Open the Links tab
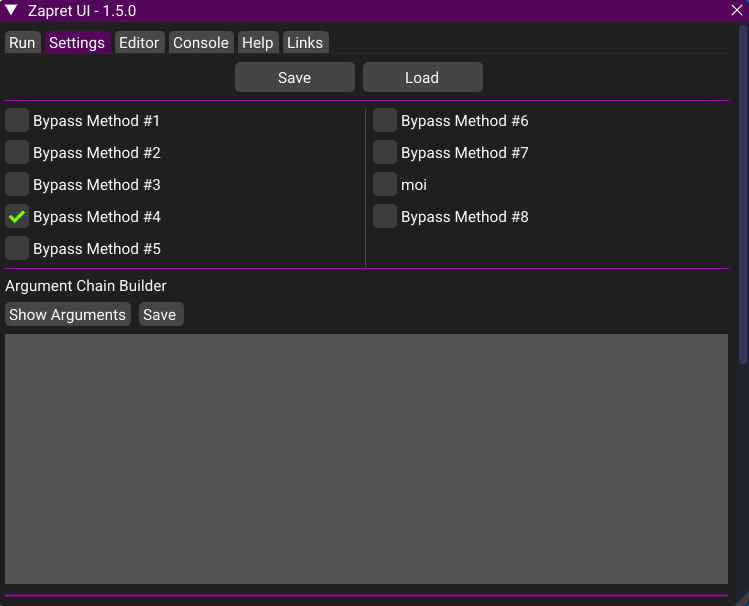The width and height of the screenshot is (749, 606). coord(305,43)
